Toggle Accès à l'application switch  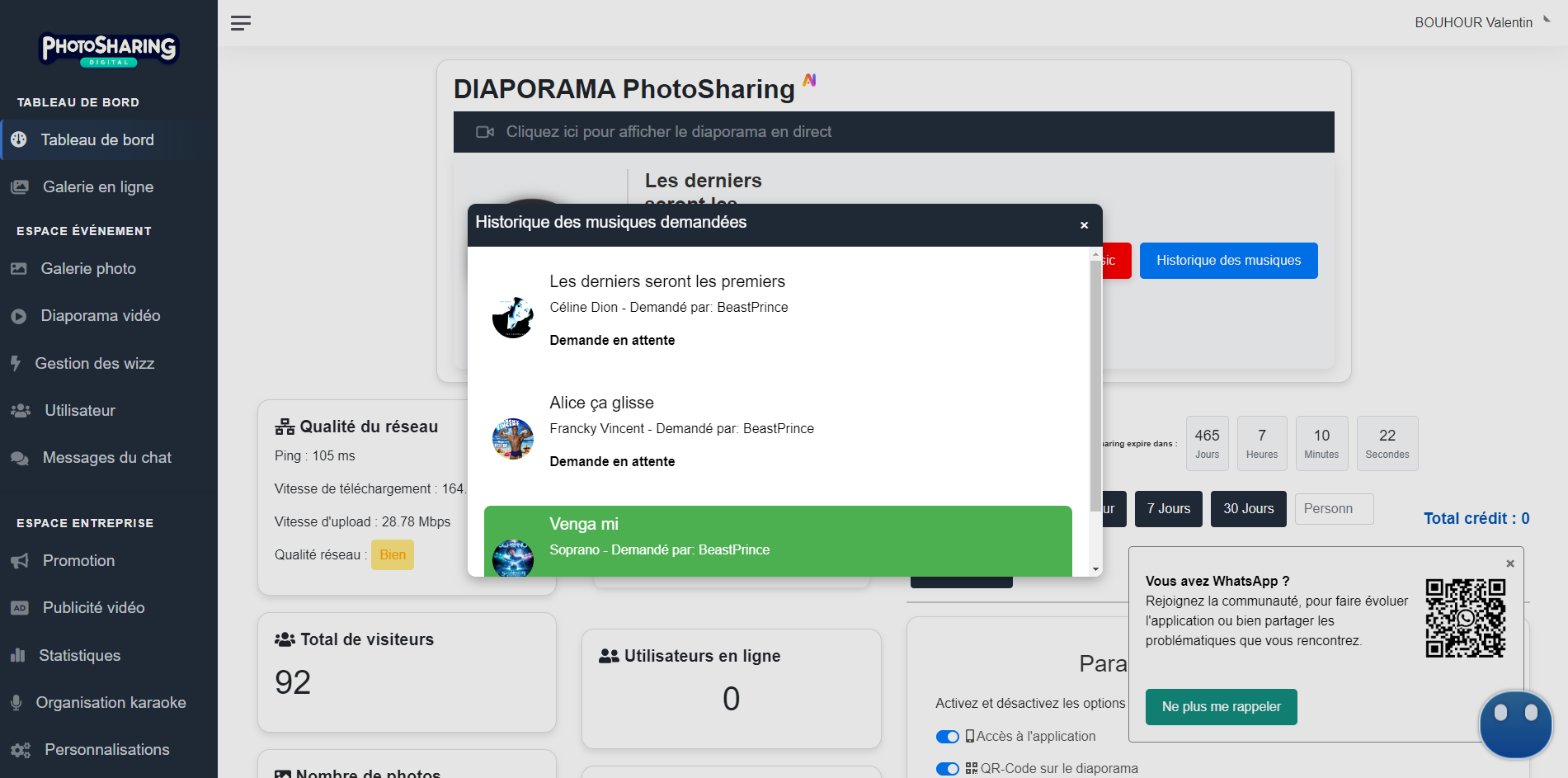[948, 737]
